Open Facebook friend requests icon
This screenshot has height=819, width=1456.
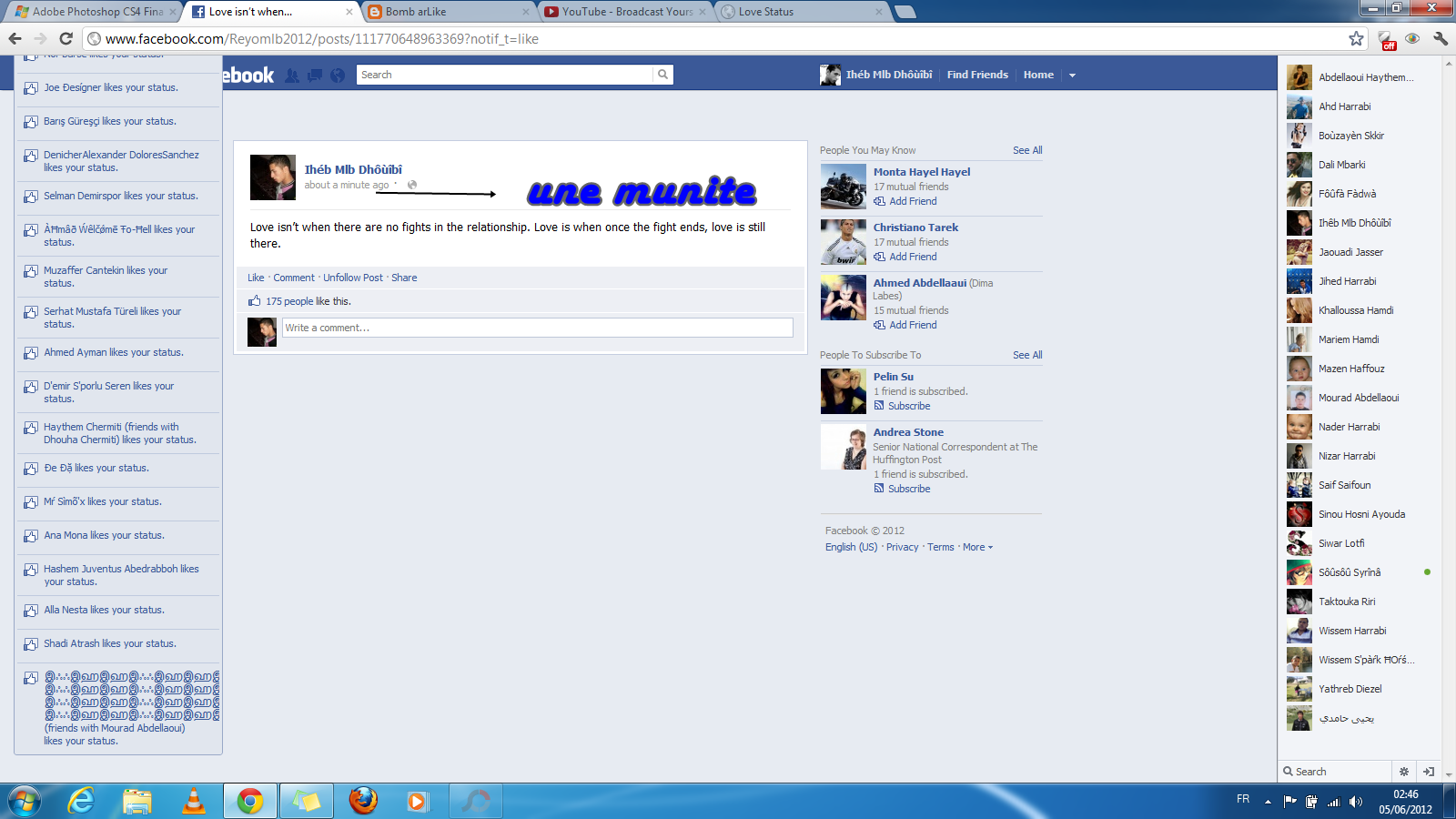(292, 76)
